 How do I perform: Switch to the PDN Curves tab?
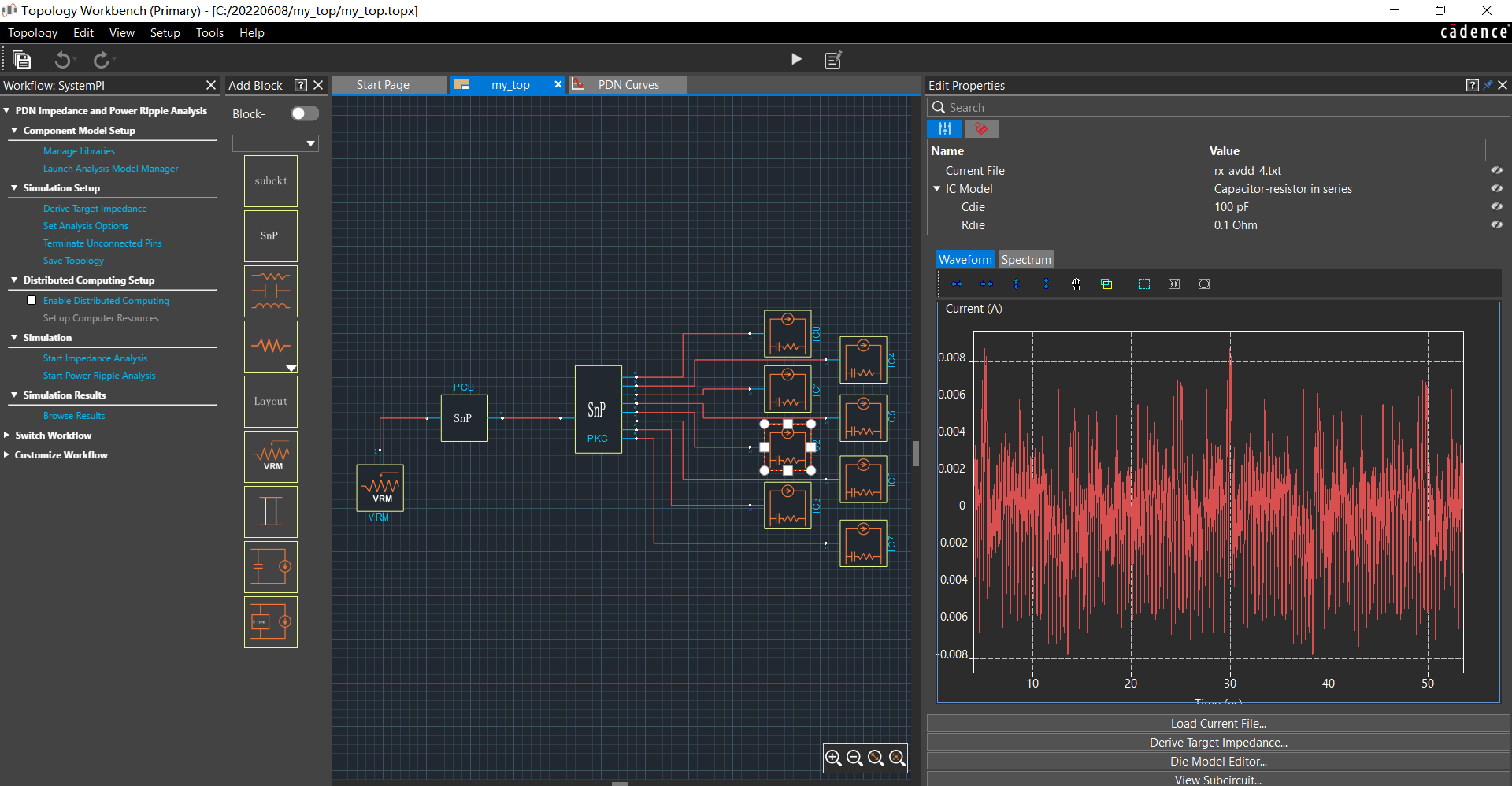click(628, 85)
